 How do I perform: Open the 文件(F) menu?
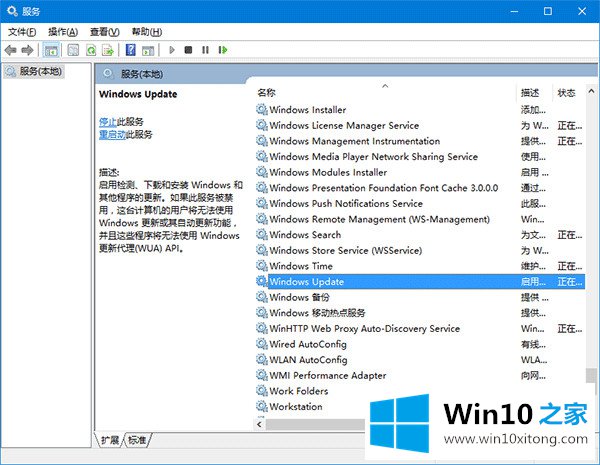[x=22, y=32]
